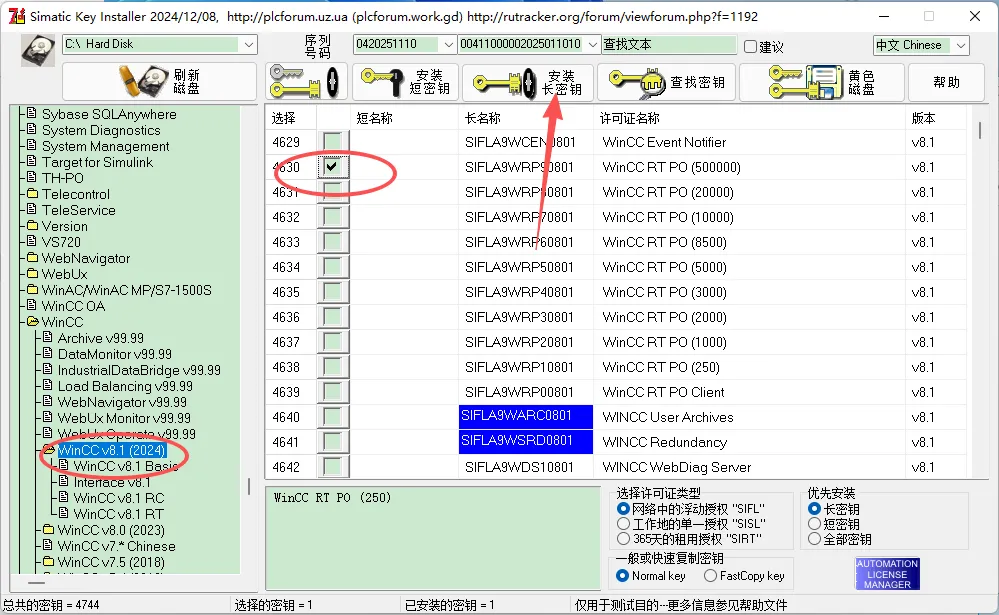Select long key (长密钥) priority radio
This screenshot has width=999, height=615.
pos(814,509)
